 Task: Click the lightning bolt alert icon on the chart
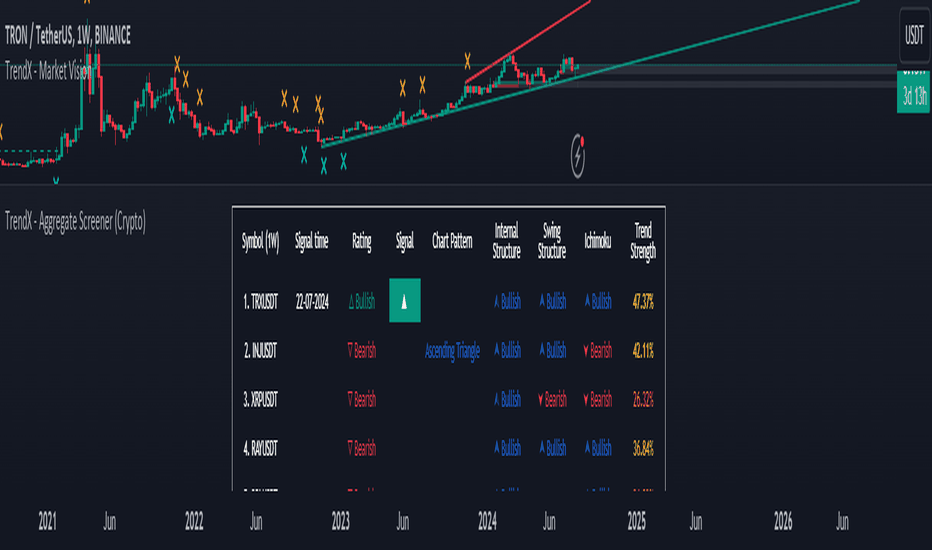click(x=578, y=156)
